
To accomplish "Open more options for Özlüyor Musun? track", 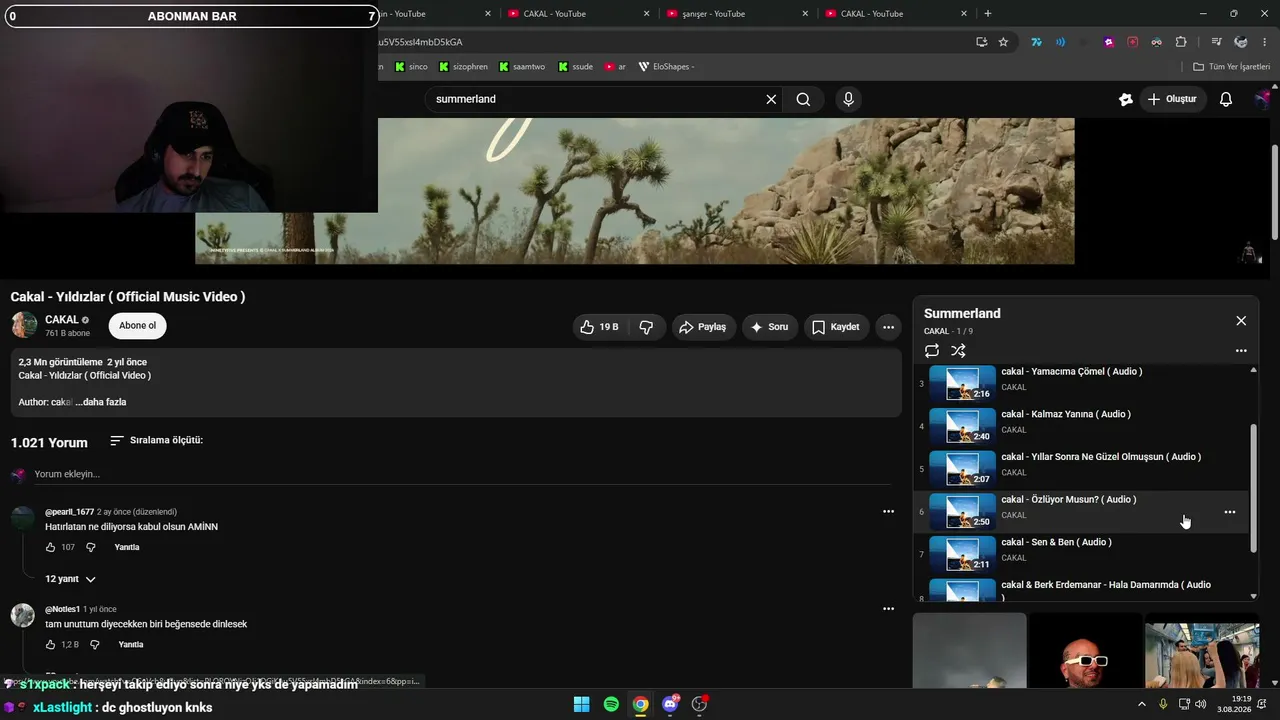I will click(1230, 512).
